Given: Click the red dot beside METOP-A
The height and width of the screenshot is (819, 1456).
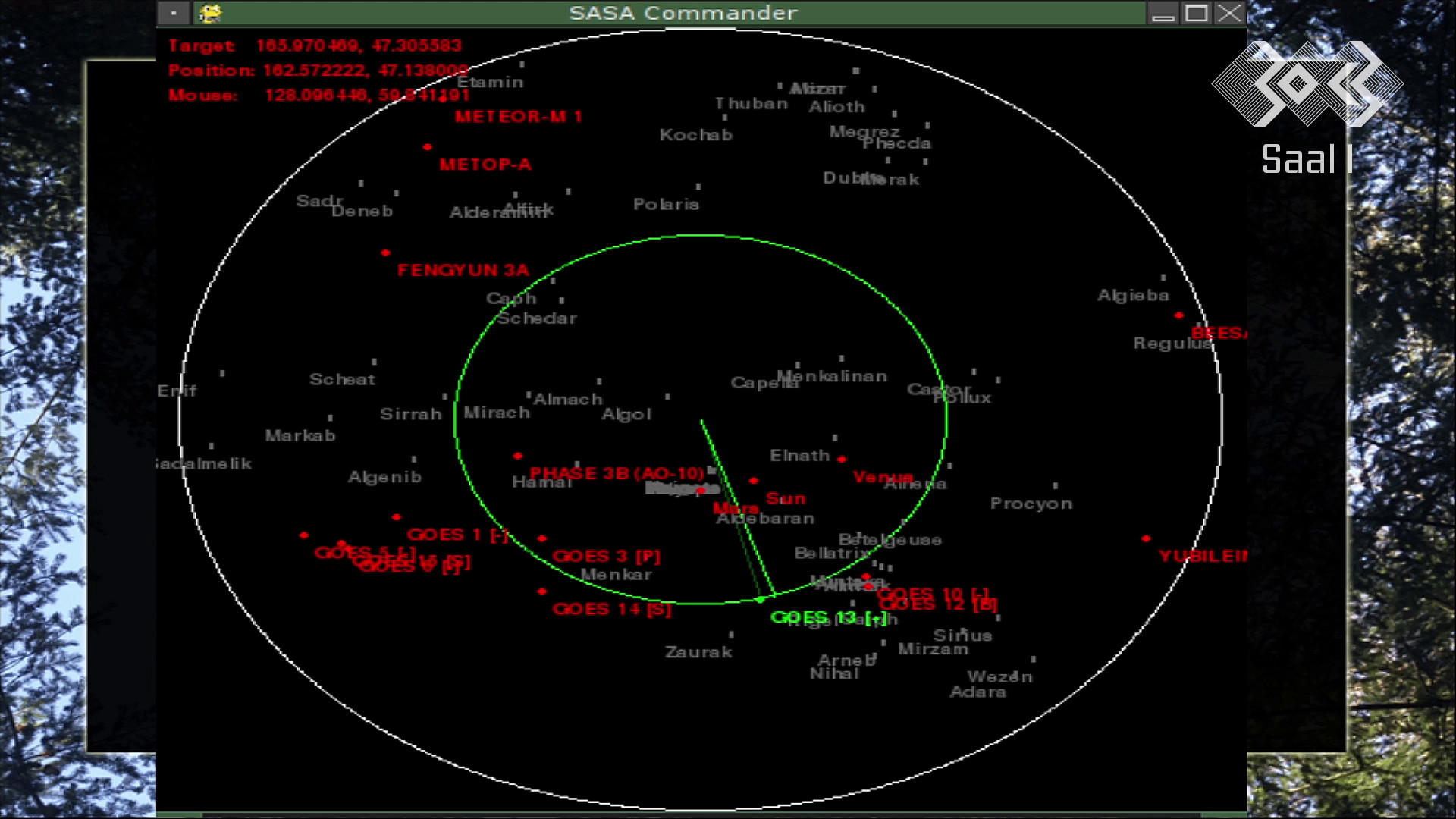Looking at the screenshot, I should pos(427,147).
